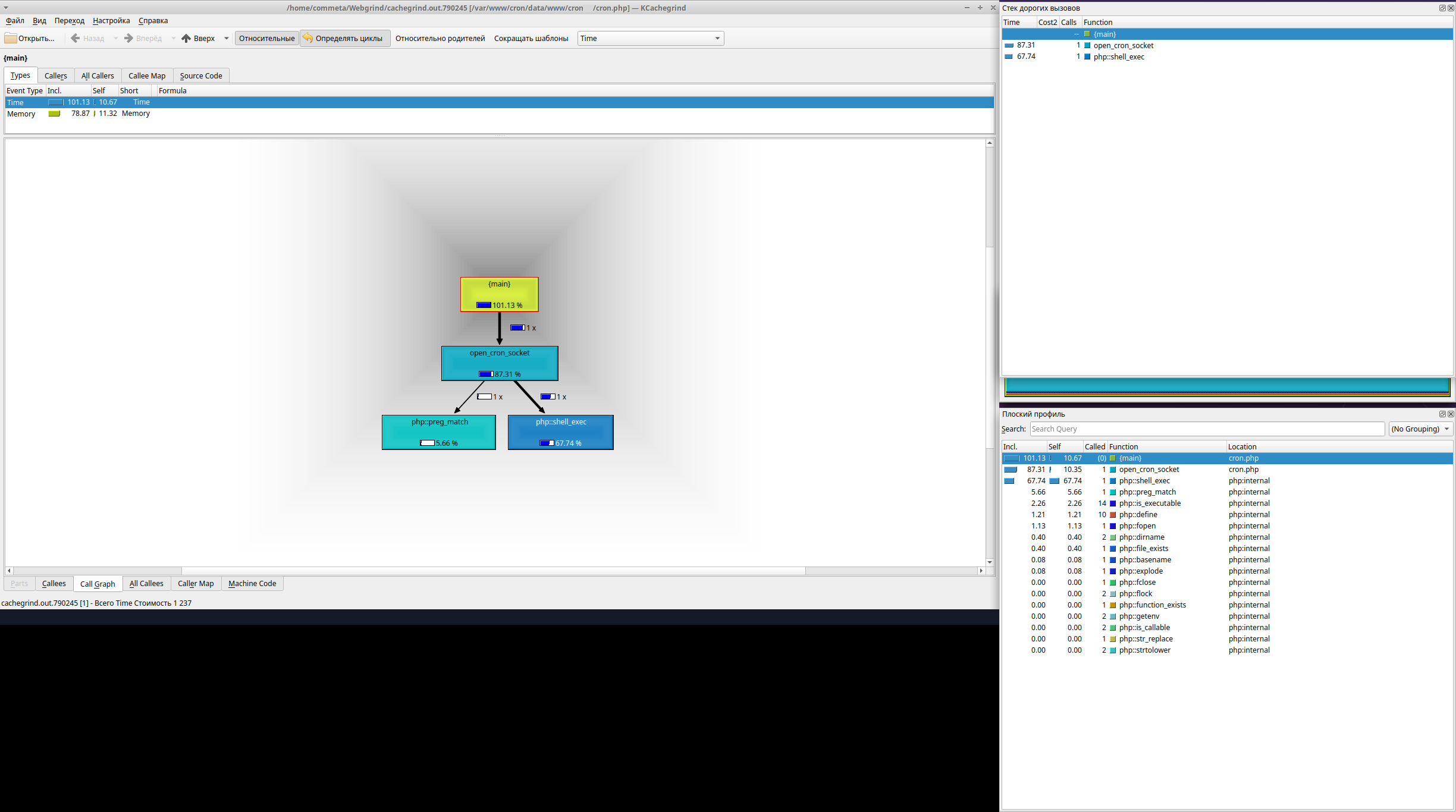Select the 'Call Graph' tab below
This screenshot has height=812, width=1456.
(98, 583)
